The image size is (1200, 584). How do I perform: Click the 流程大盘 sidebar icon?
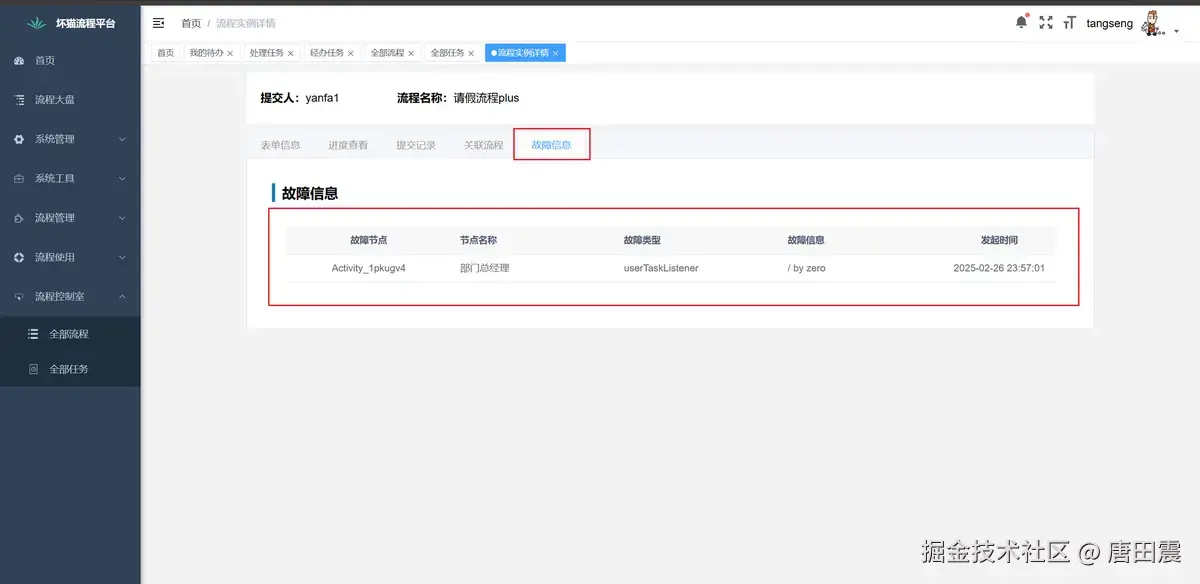19,100
